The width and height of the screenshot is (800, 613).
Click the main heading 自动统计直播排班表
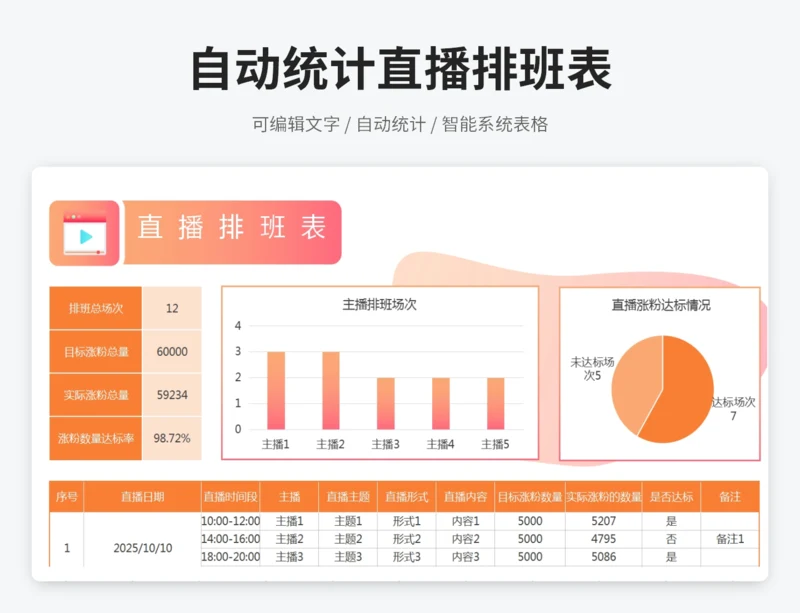(x=401, y=68)
